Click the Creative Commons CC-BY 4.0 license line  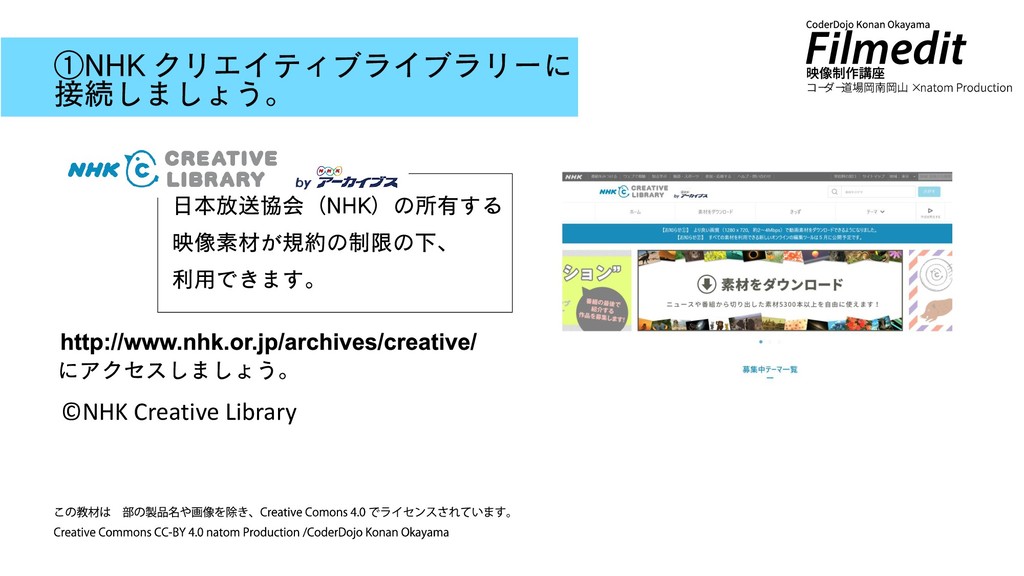(251, 532)
